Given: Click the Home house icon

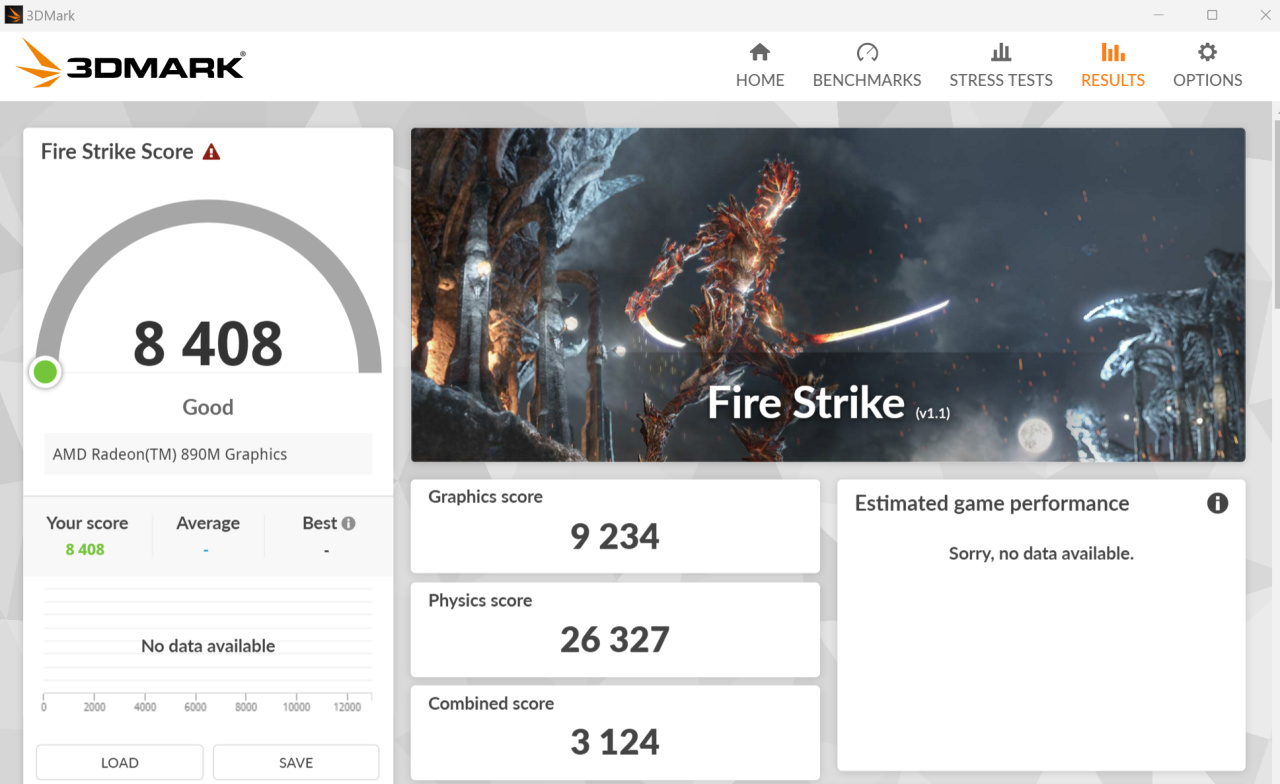Looking at the screenshot, I should [760, 52].
